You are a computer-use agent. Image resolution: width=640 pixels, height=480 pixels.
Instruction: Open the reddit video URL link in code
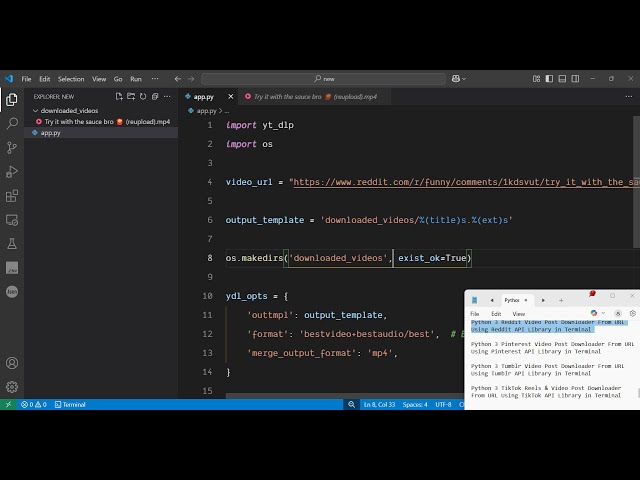coord(466,182)
